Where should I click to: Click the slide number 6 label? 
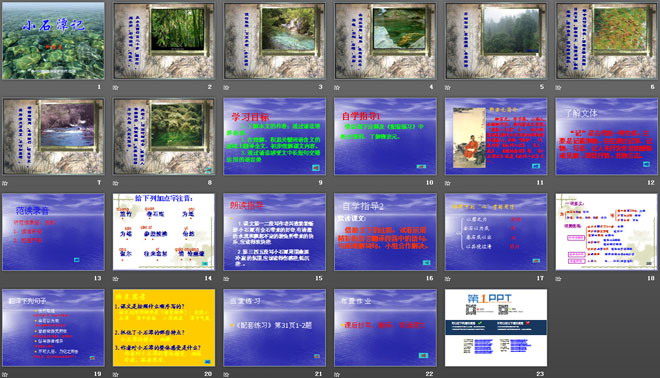(652, 87)
